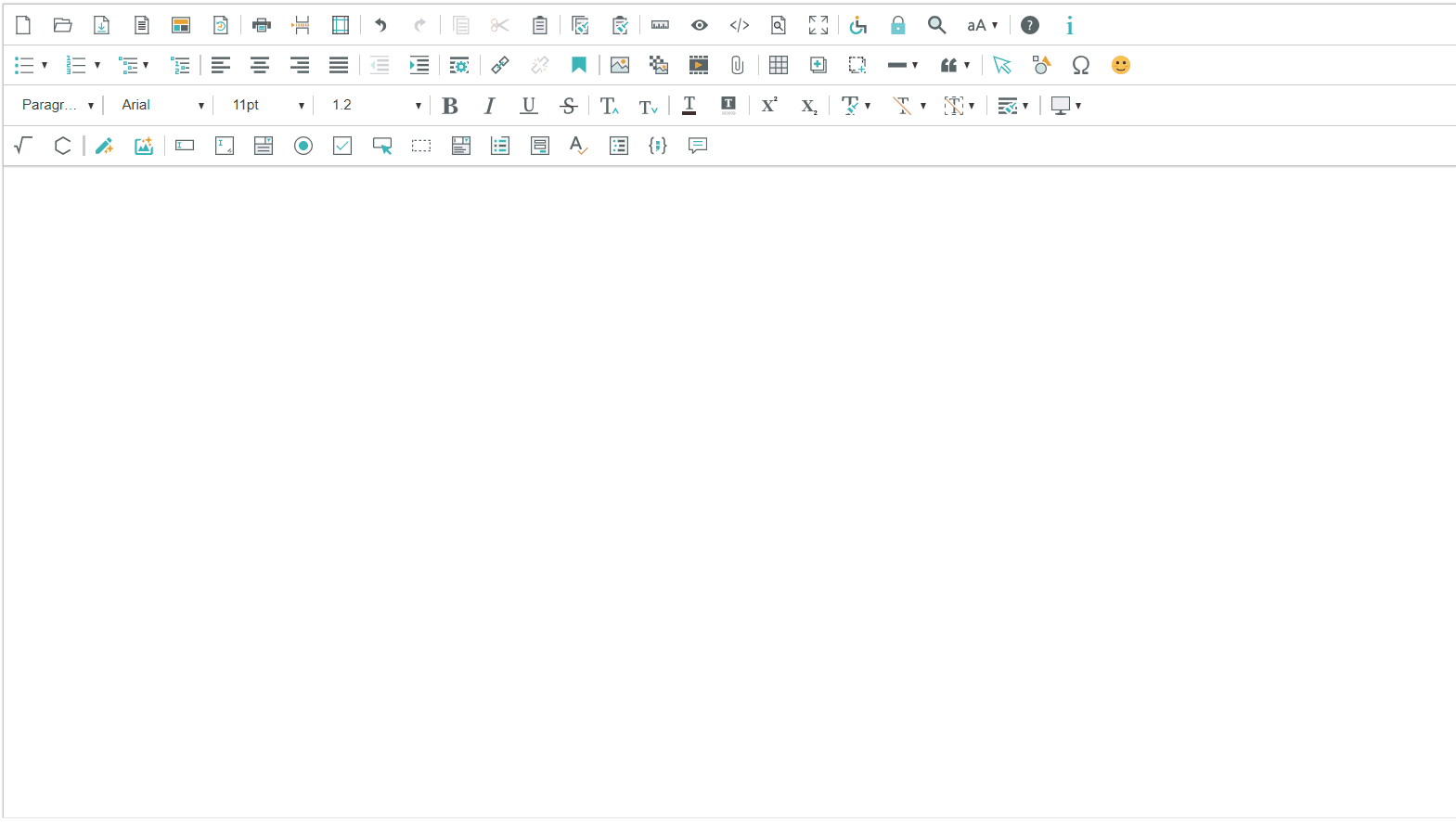Insert a text input form field
Screen dimensions: 1456x822
tap(185, 146)
